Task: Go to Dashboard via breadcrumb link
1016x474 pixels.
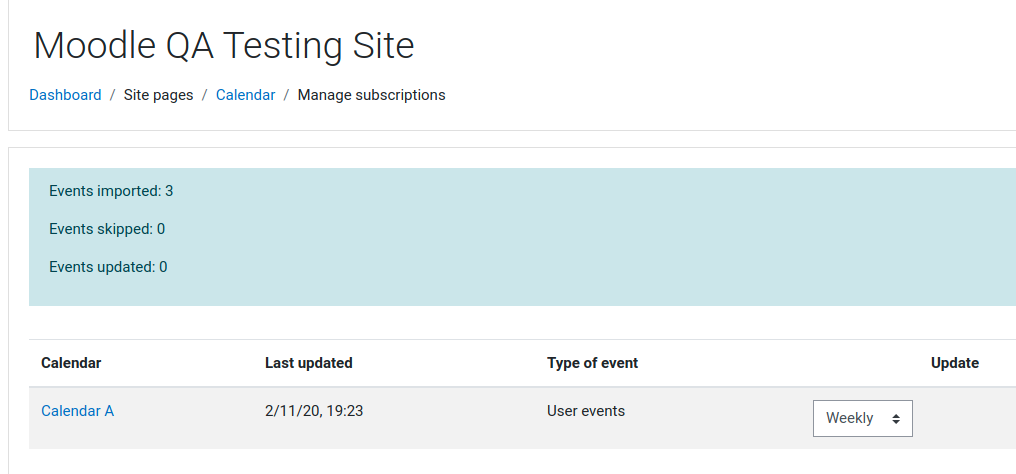Action: point(65,95)
